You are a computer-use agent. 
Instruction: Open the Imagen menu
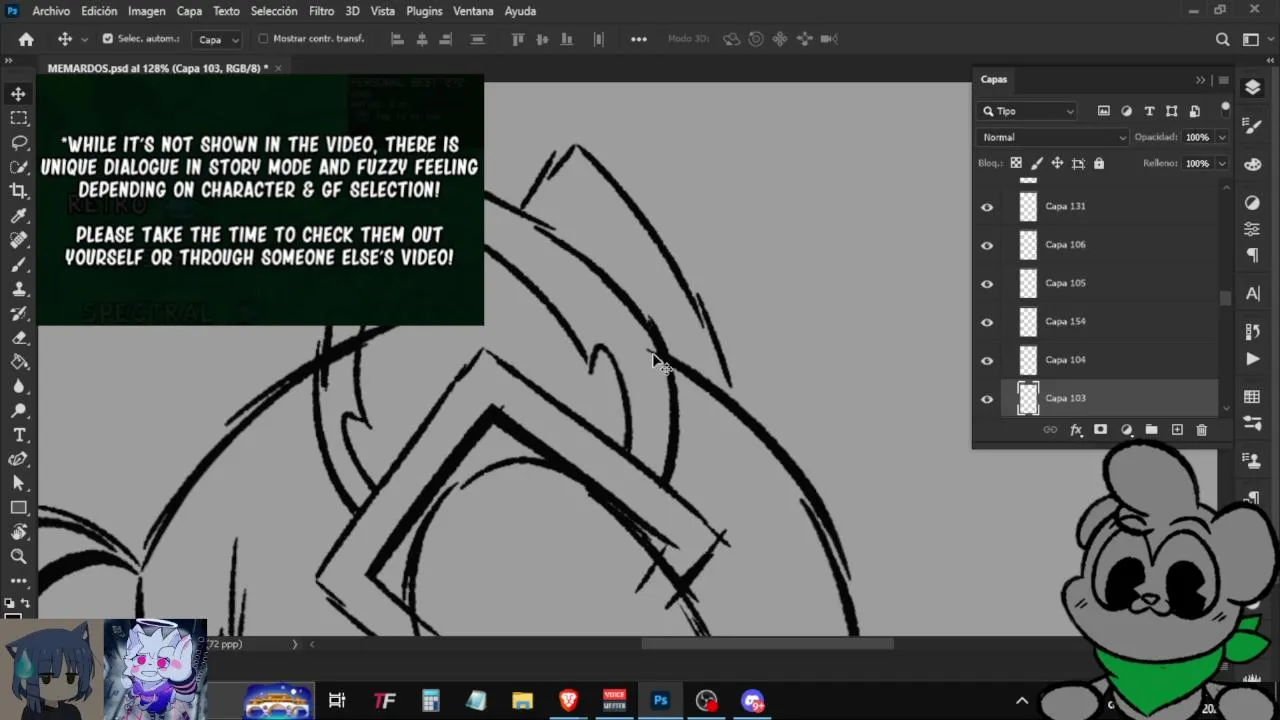(146, 11)
